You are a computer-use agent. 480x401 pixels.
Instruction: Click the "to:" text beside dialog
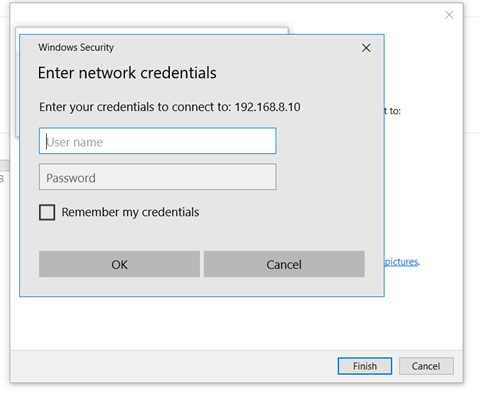pos(392,111)
